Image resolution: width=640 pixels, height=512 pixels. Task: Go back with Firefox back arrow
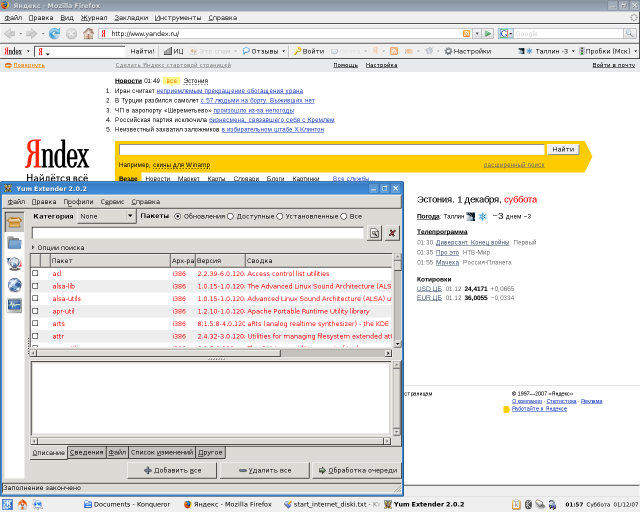[x=10, y=33]
